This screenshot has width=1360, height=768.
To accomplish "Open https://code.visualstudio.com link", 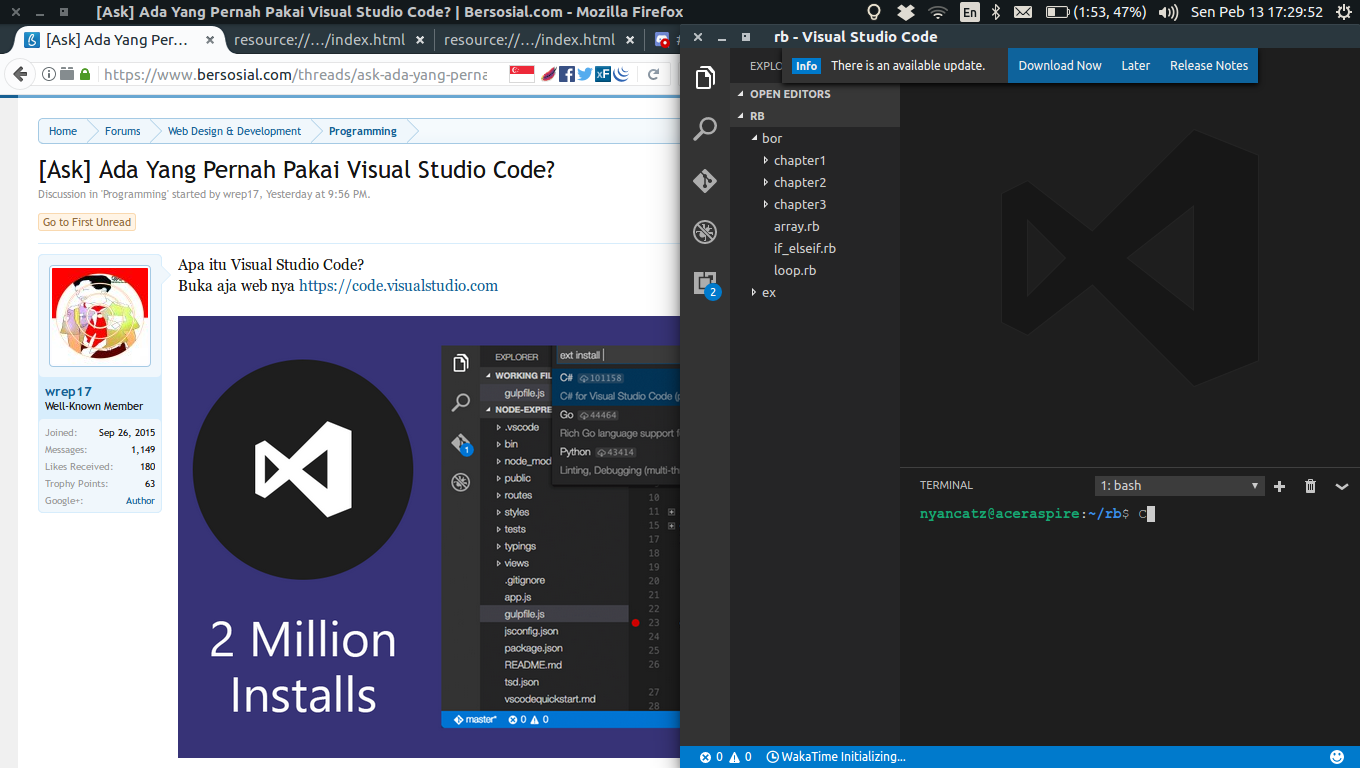I will point(398,286).
